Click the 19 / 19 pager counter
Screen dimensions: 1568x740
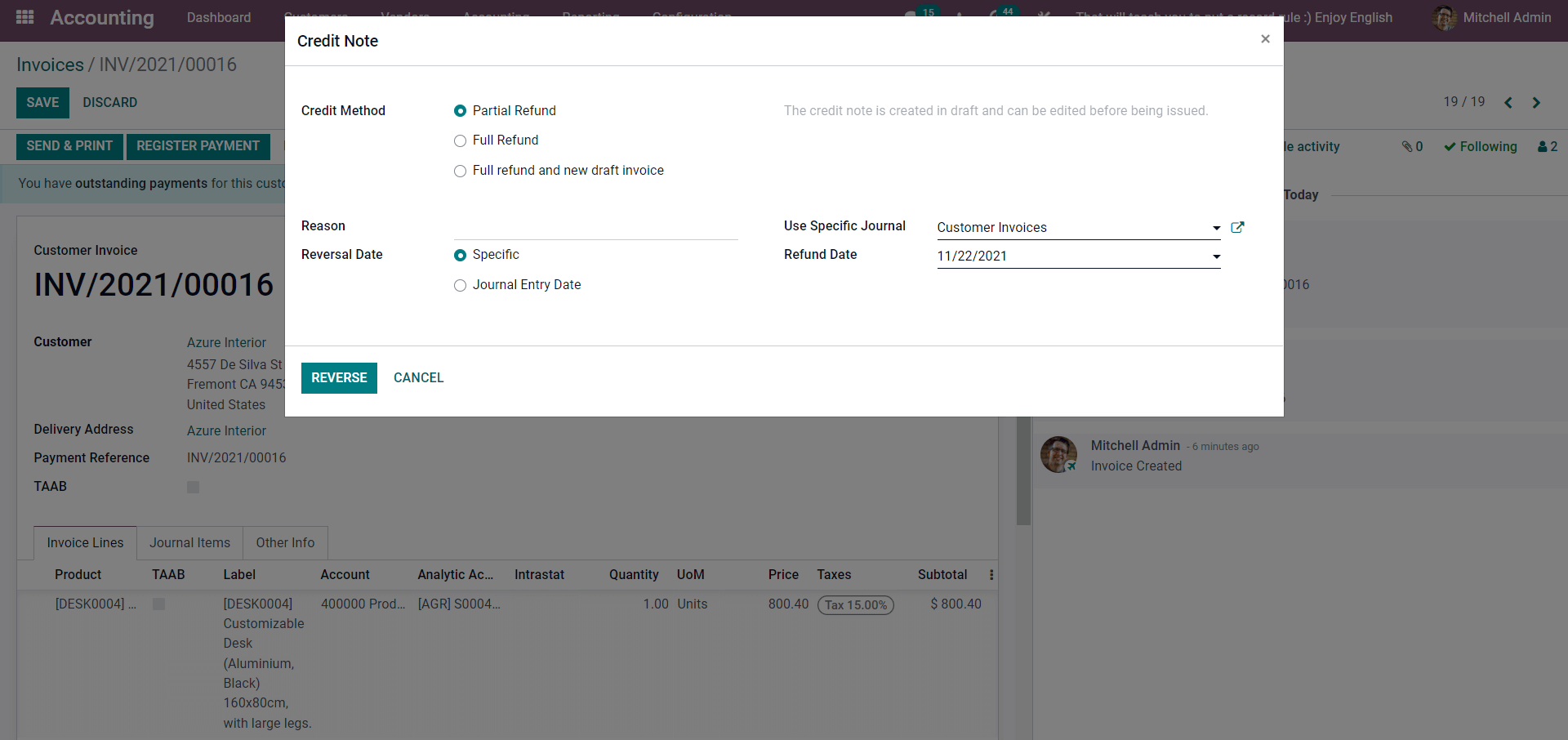pyautogui.click(x=1463, y=102)
